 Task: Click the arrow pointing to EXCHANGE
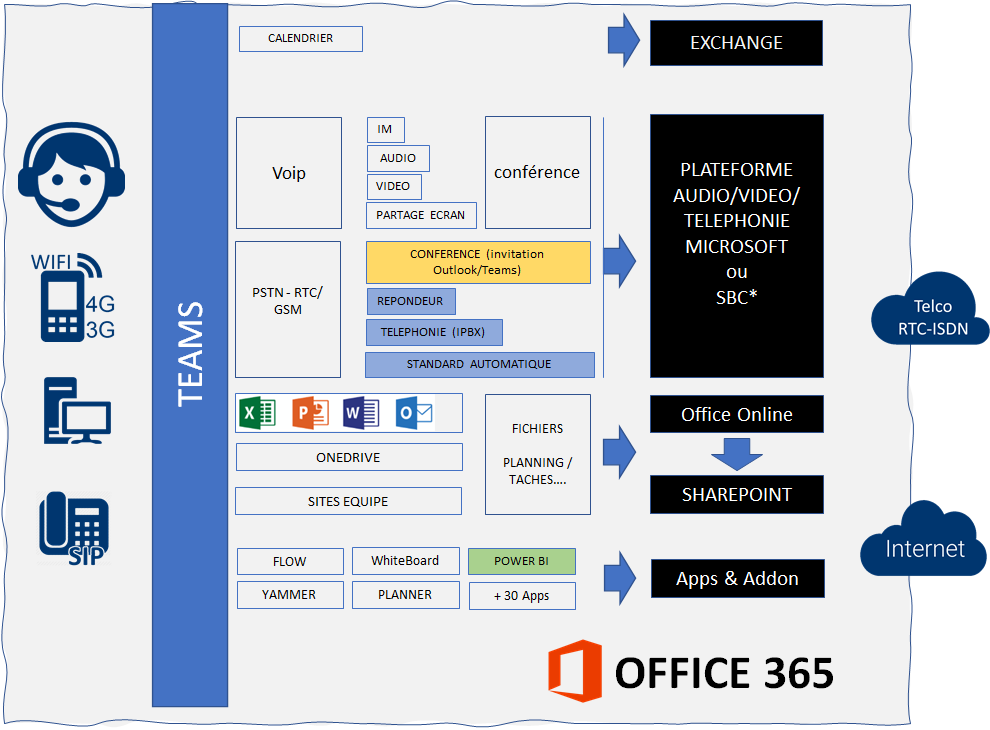[623, 40]
